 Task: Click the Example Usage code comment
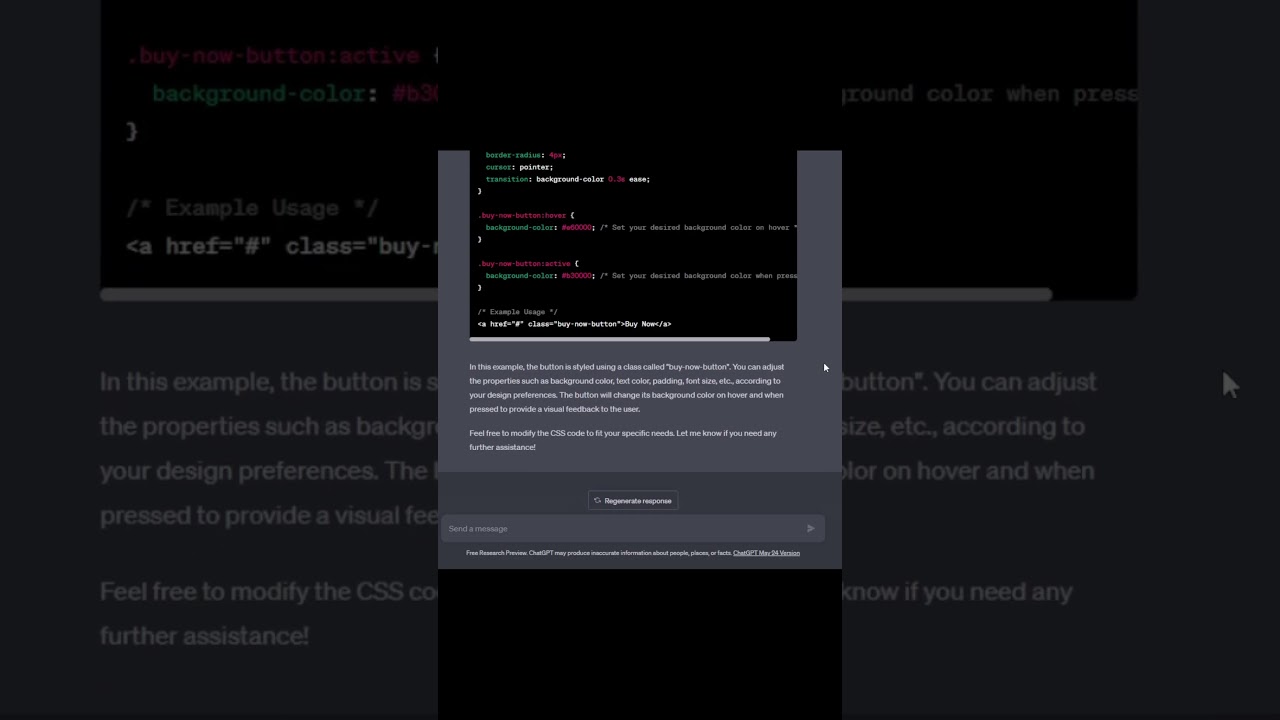517,312
